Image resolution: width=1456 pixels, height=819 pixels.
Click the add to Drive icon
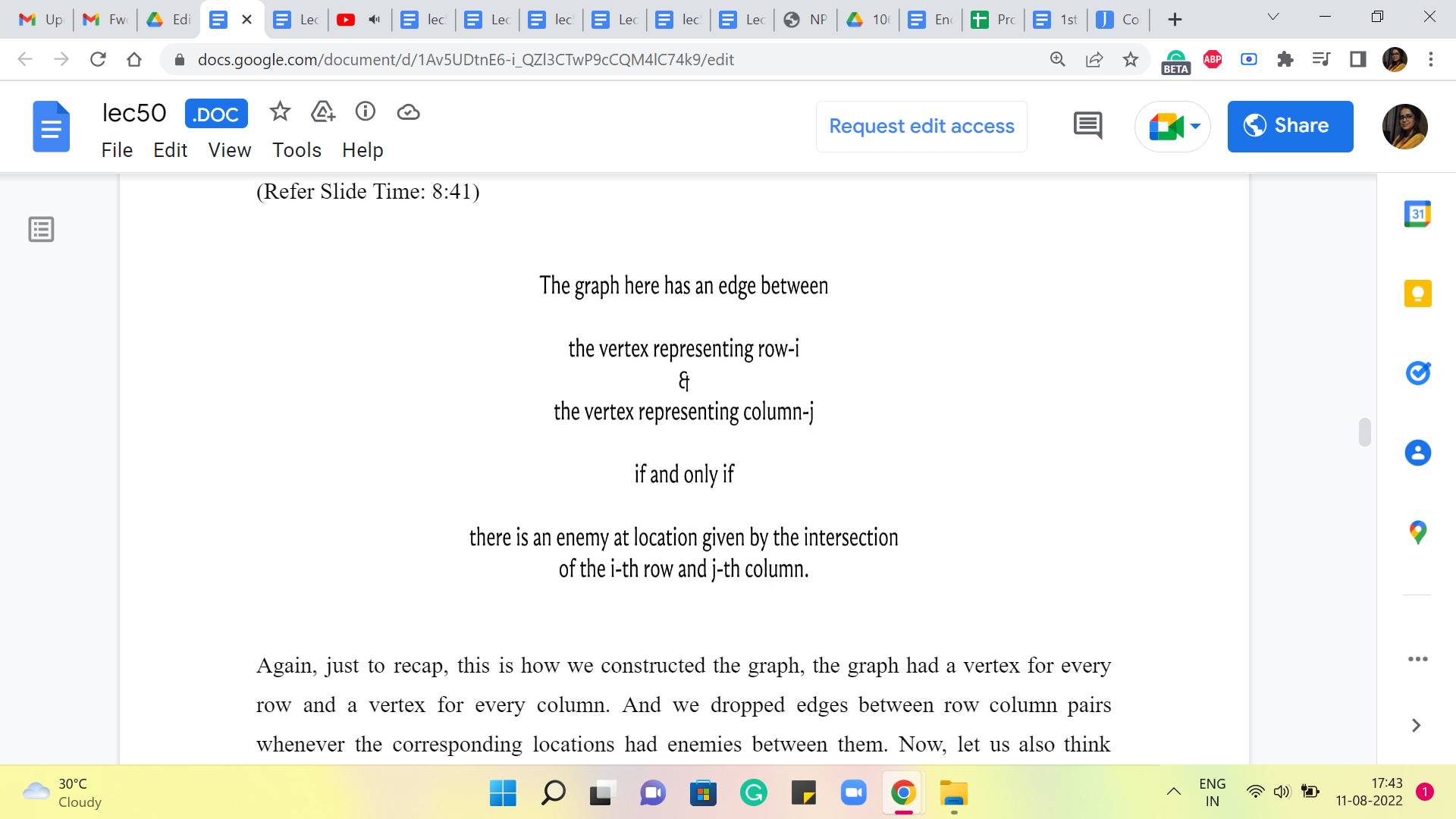pos(323,112)
